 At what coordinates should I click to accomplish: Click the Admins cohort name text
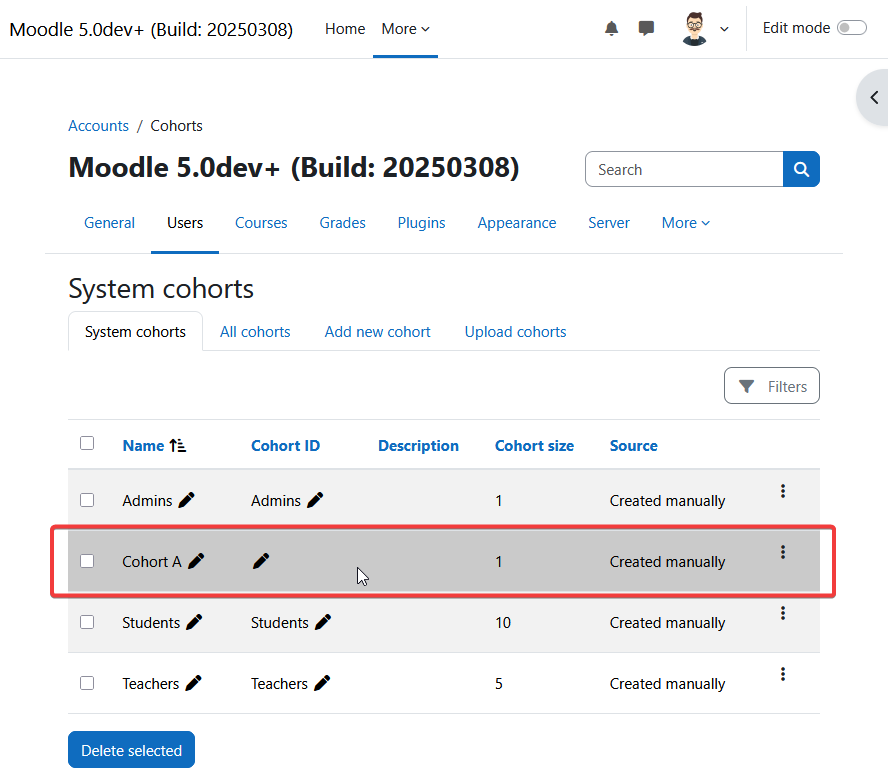tap(147, 501)
